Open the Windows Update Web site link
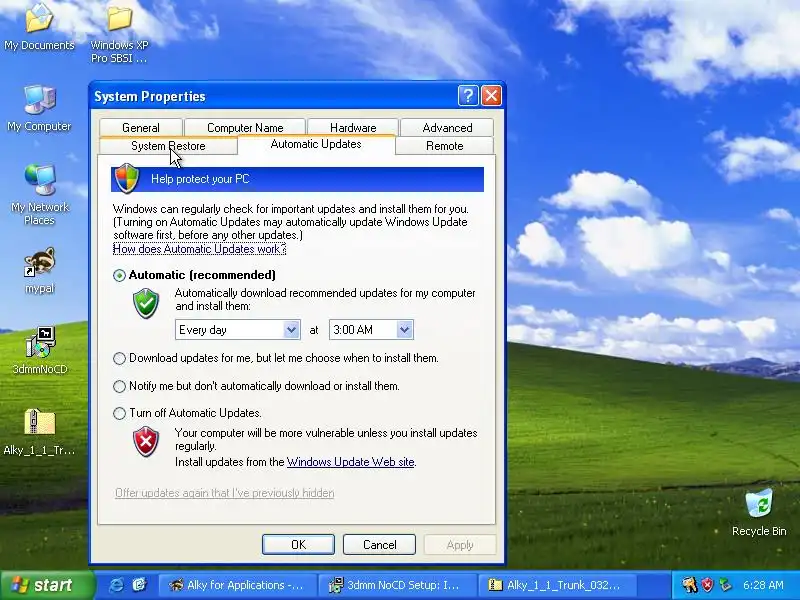Viewport: 800px width, 600px height. 351,462
